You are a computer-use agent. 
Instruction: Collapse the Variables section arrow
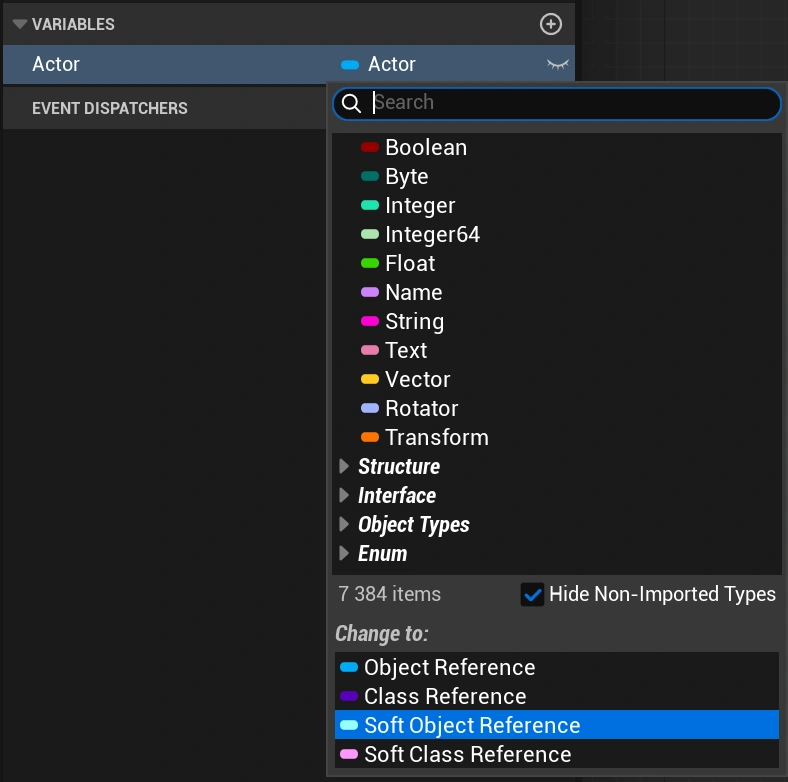click(x=20, y=24)
